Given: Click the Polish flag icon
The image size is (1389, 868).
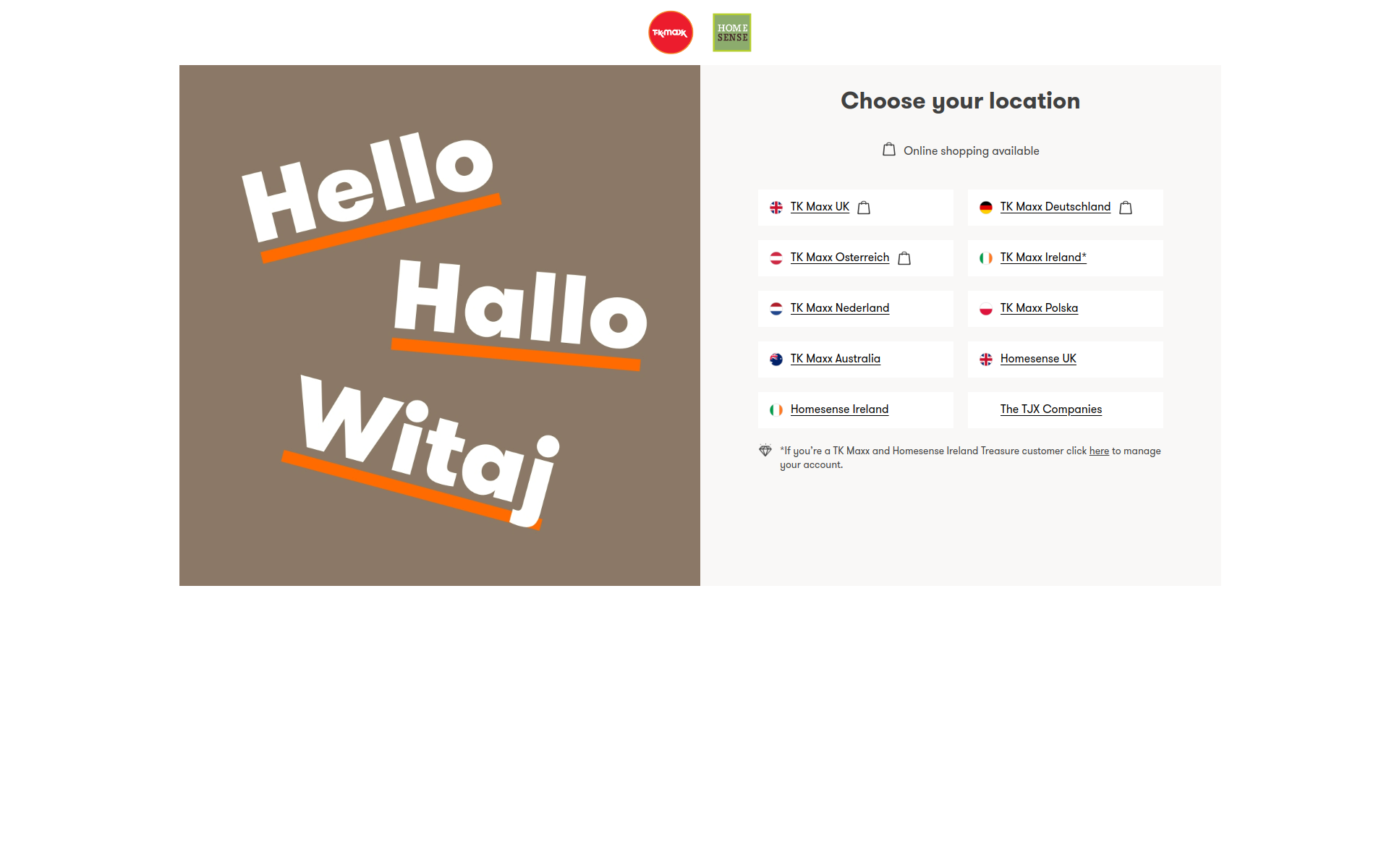Looking at the screenshot, I should point(986,309).
